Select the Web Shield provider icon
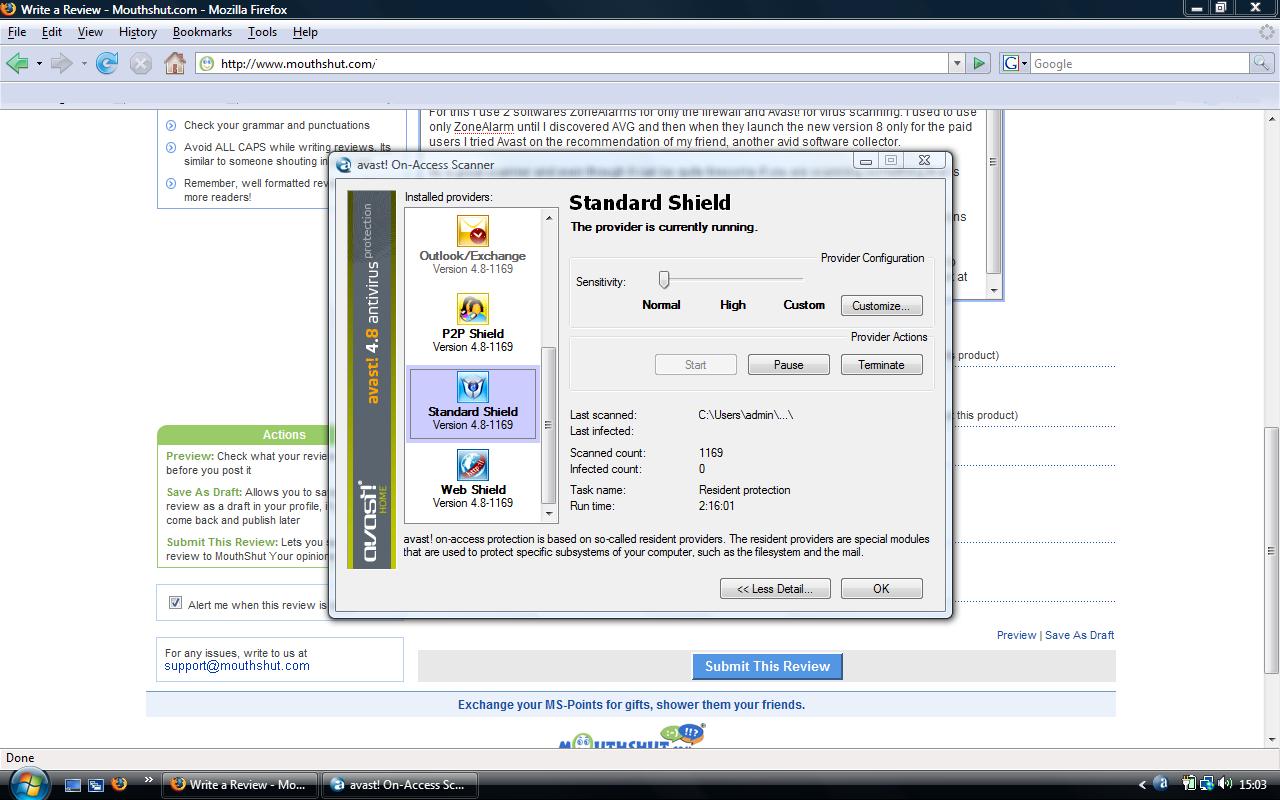The width and height of the screenshot is (1280, 800). click(473, 465)
